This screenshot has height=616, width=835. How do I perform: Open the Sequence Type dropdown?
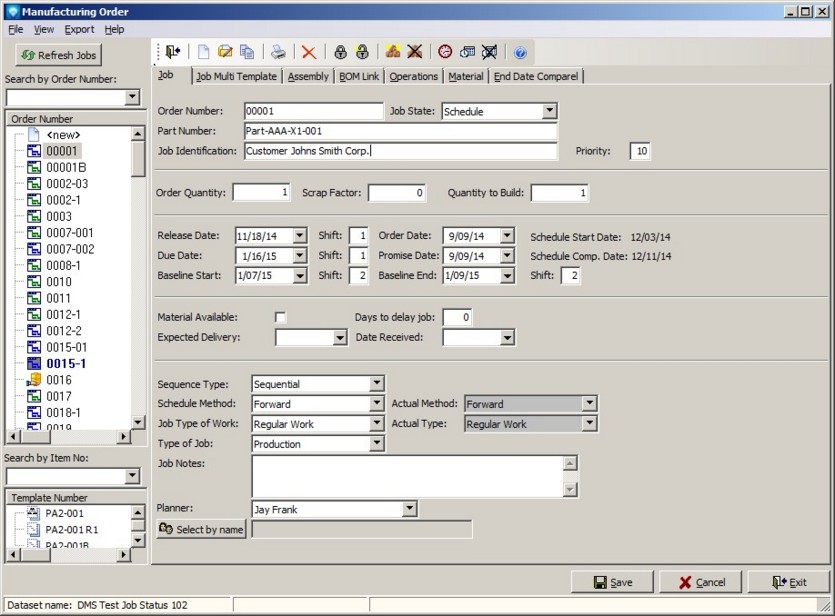376,384
